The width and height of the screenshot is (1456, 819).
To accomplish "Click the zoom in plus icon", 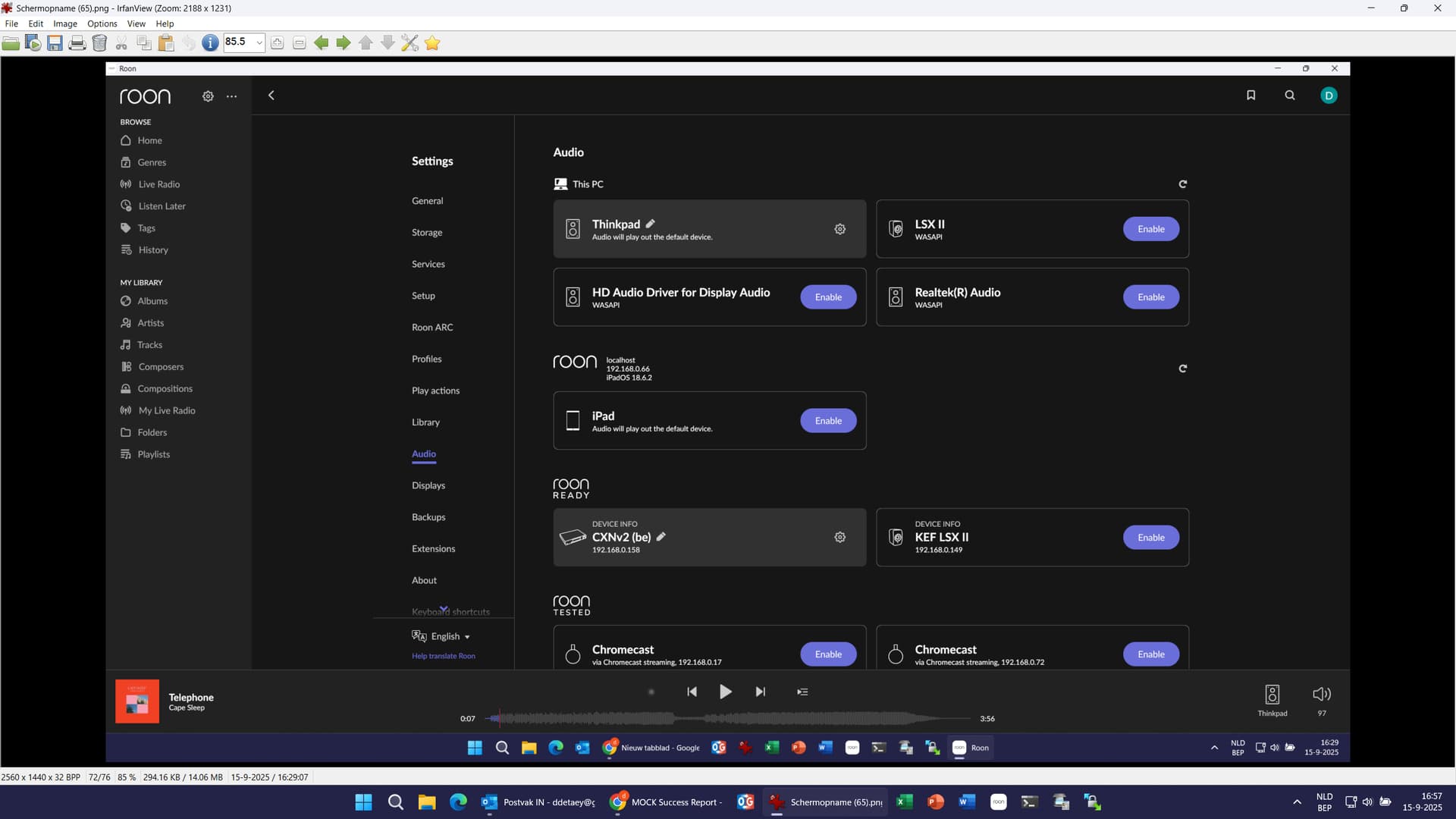I will coord(278,43).
